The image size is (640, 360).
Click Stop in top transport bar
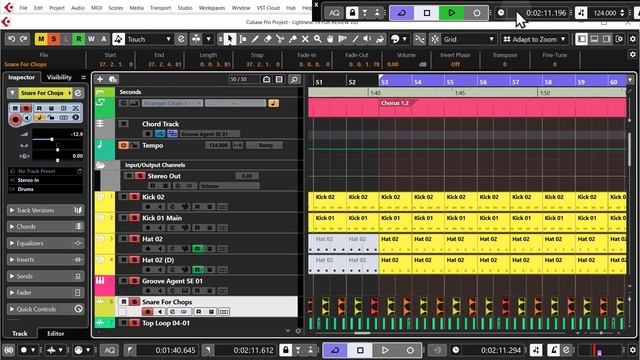coord(427,13)
